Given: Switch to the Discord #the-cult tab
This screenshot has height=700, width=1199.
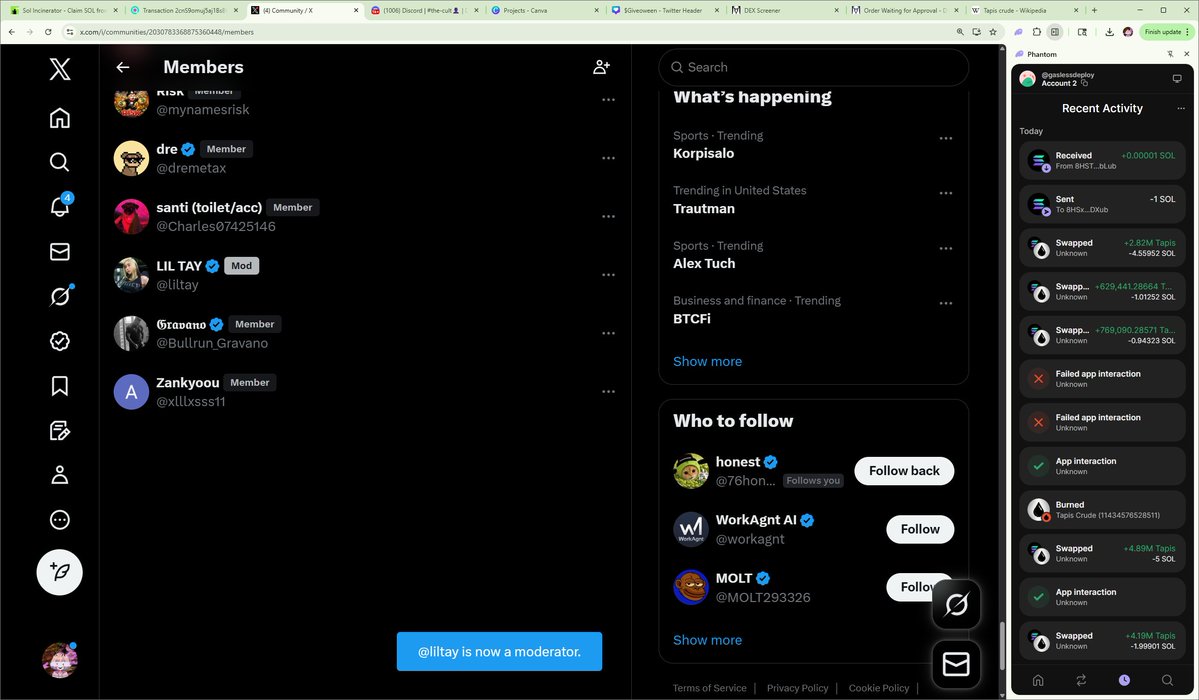Looking at the screenshot, I should (419, 10).
